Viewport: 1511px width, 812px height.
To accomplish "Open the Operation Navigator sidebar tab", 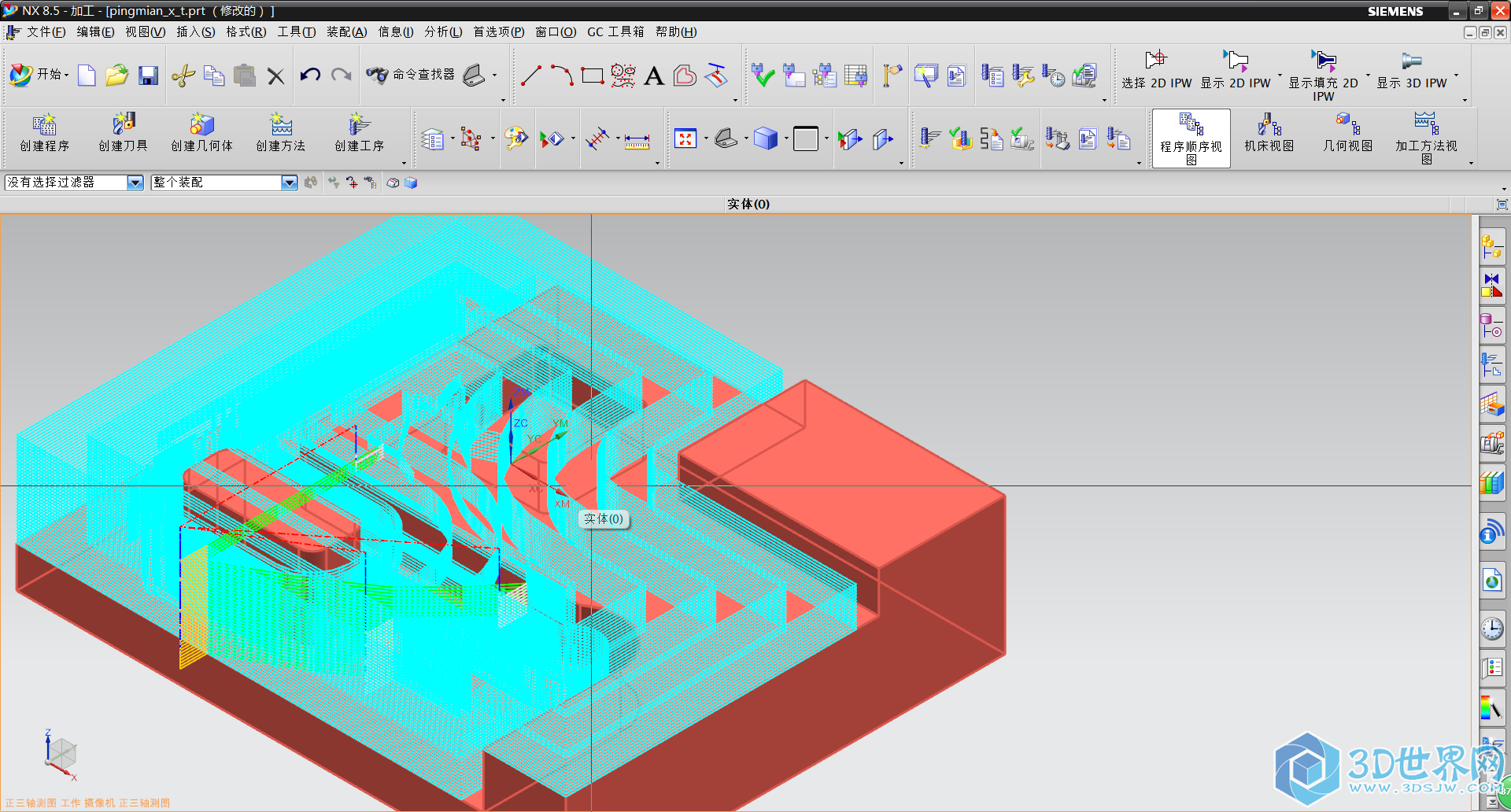I will 1491,365.
